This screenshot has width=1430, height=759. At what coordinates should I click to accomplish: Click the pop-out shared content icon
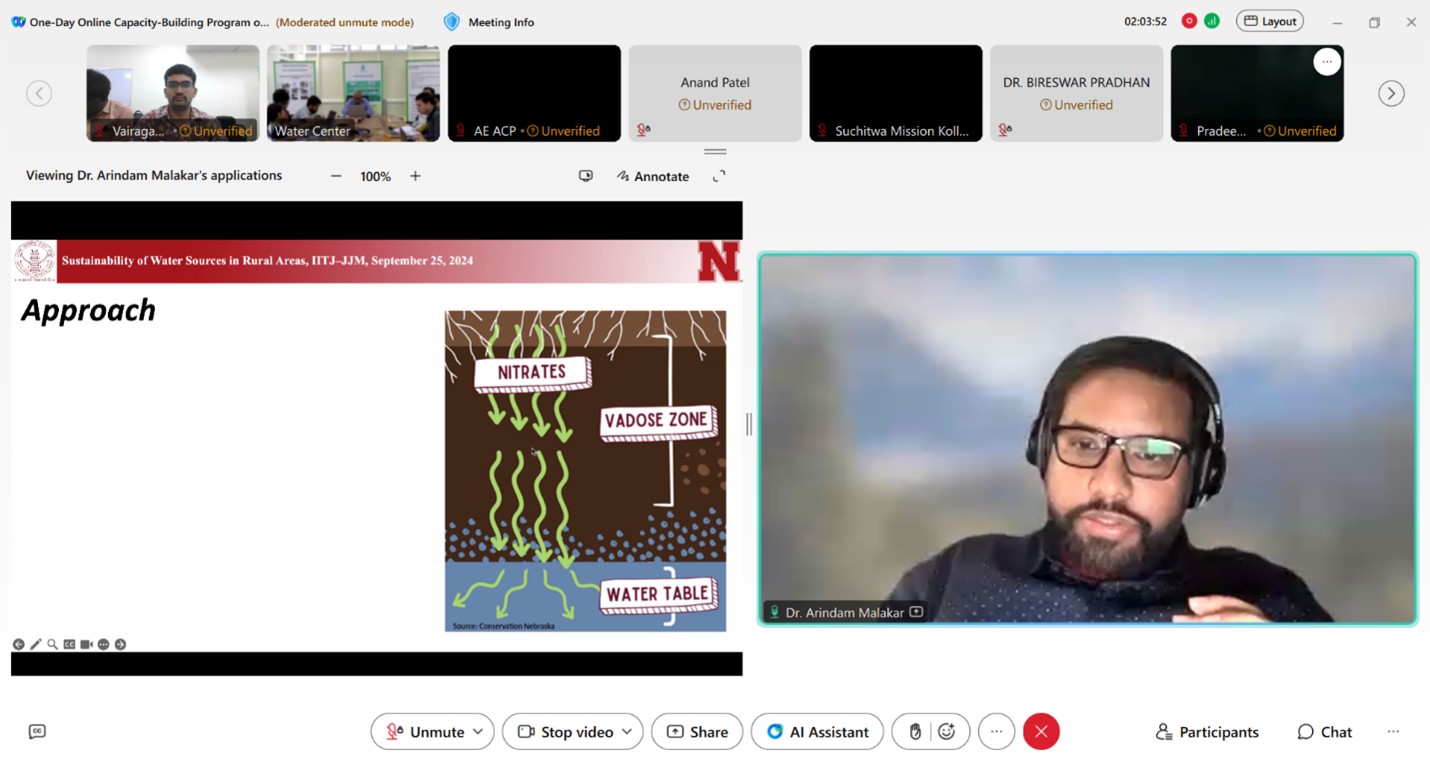(x=586, y=176)
